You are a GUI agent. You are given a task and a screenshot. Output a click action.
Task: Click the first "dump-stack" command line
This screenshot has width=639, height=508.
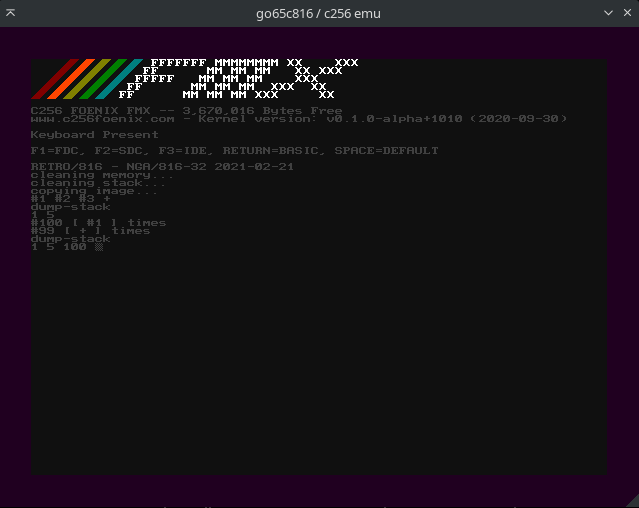71,207
